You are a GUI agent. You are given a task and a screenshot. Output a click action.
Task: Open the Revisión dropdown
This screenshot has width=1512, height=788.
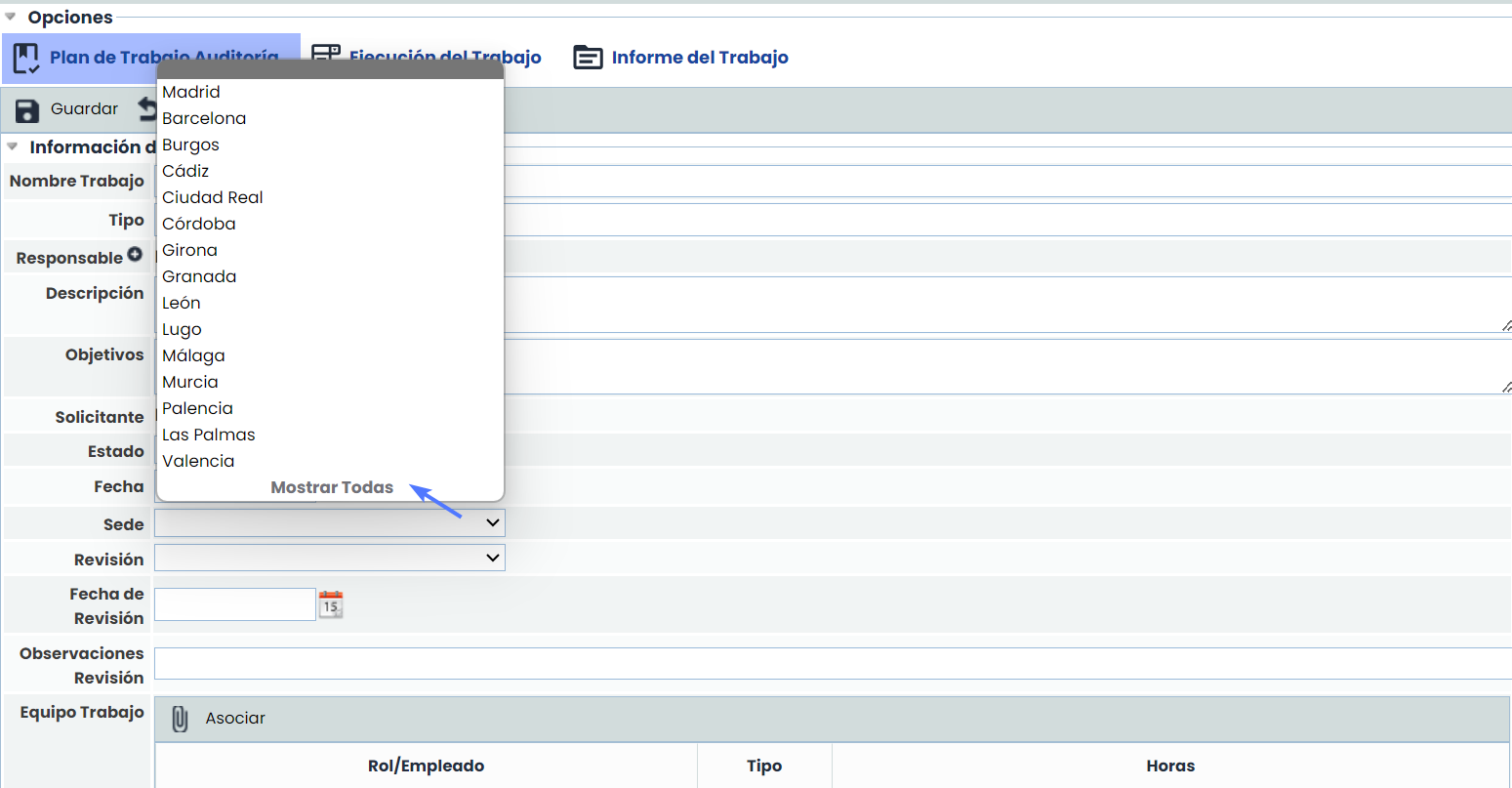coord(329,558)
